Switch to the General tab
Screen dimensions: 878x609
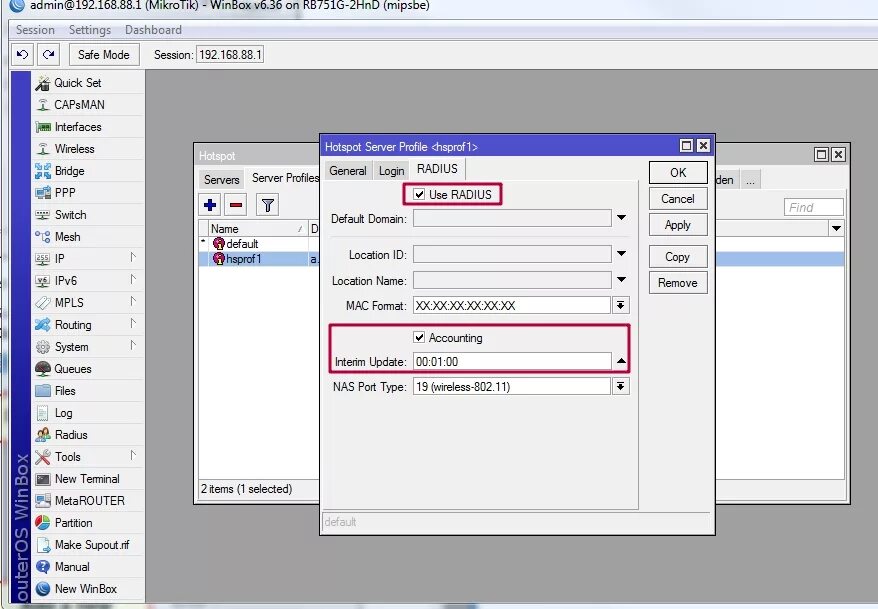(348, 171)
